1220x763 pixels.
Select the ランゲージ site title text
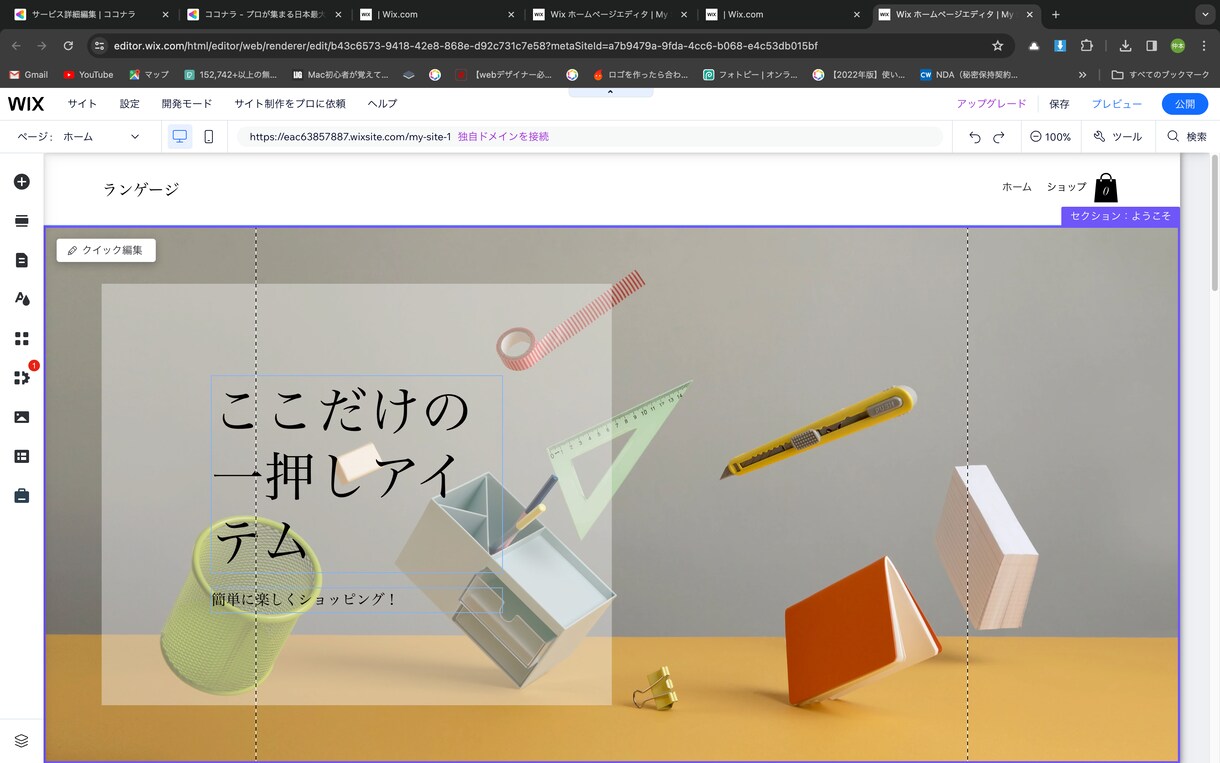pos(141,189)
